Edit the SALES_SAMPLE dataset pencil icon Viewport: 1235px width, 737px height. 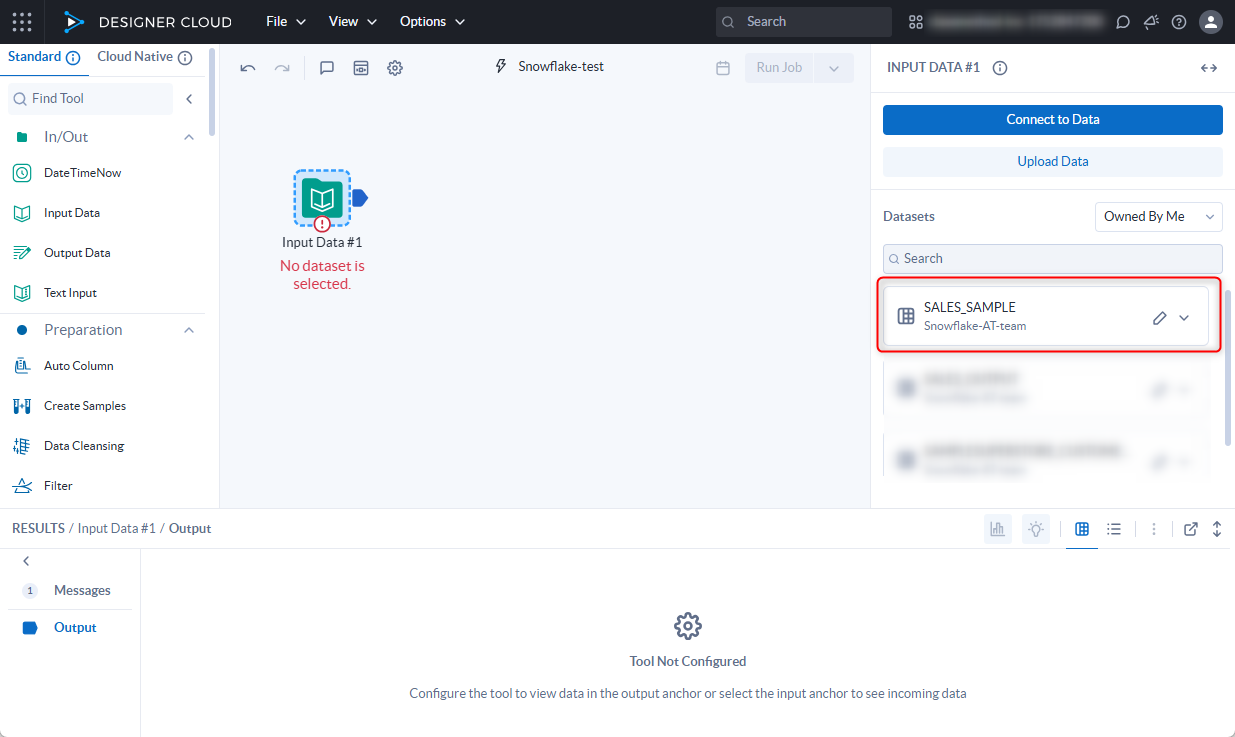tap(1159, 318)
